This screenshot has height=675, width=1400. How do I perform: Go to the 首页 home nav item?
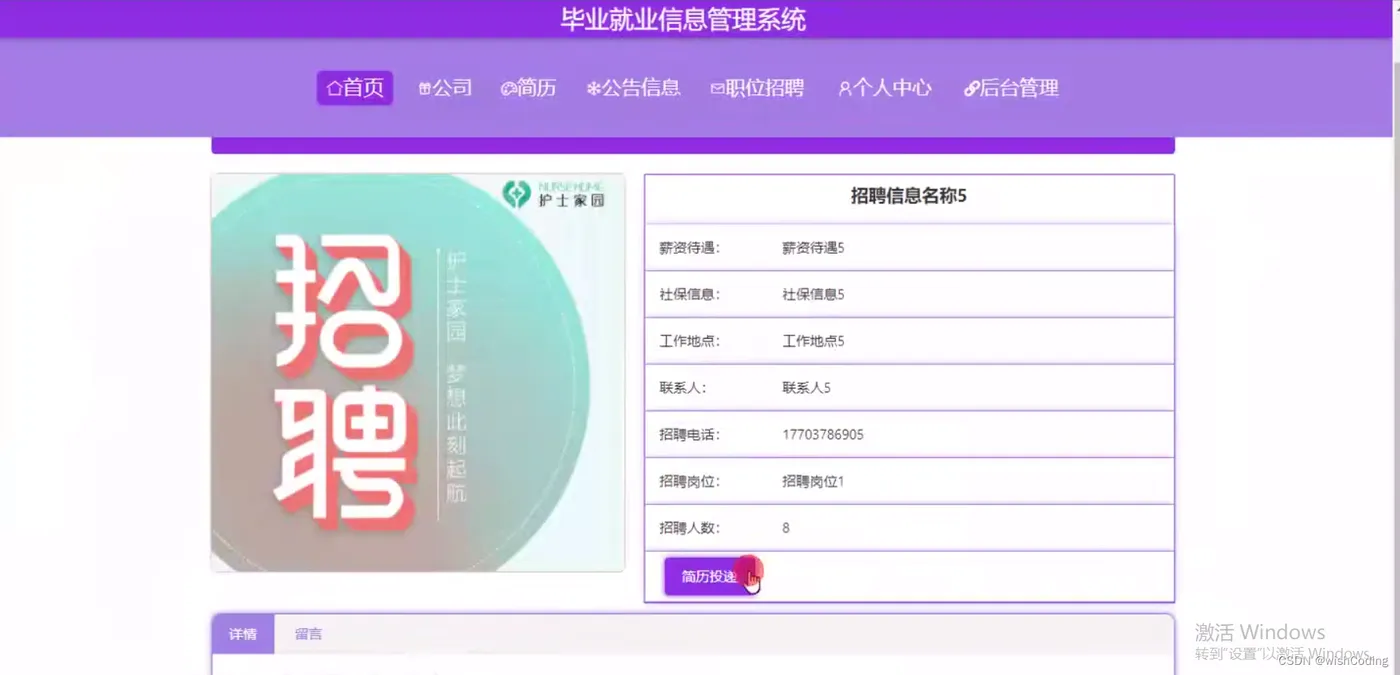tap(355, 88)
